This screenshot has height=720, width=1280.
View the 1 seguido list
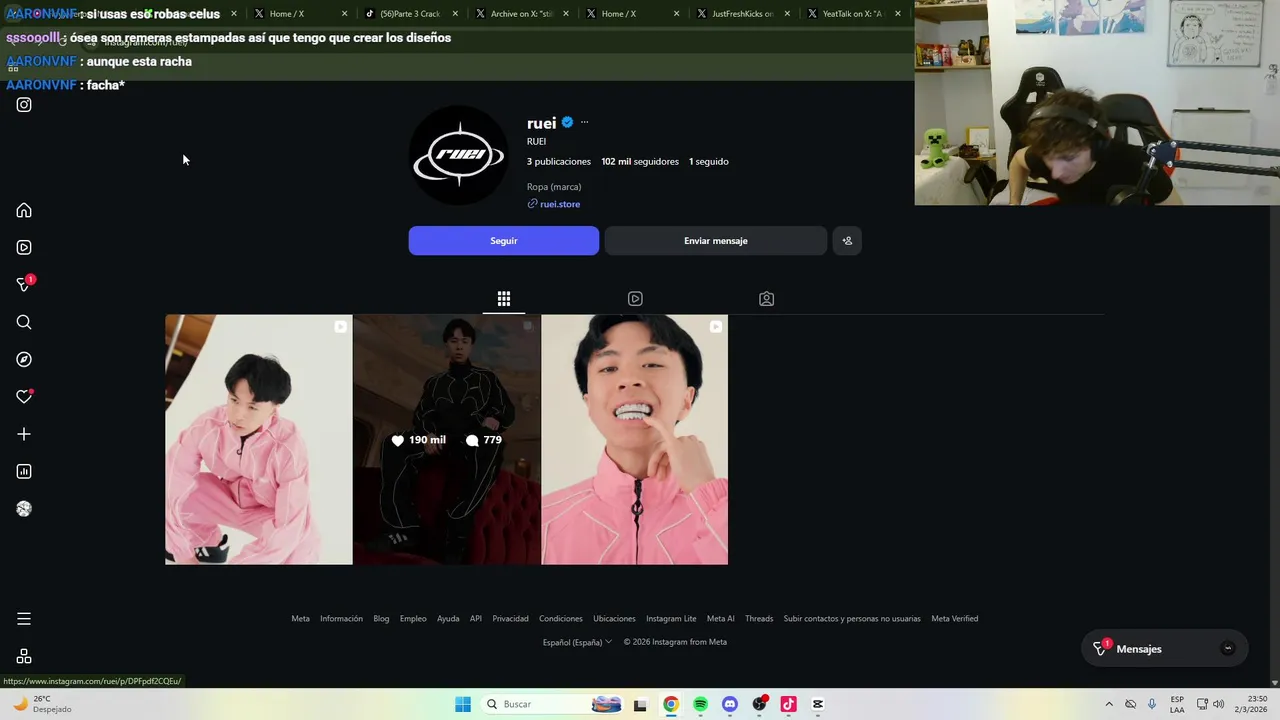pyautogui.click(x=708, y=161)
